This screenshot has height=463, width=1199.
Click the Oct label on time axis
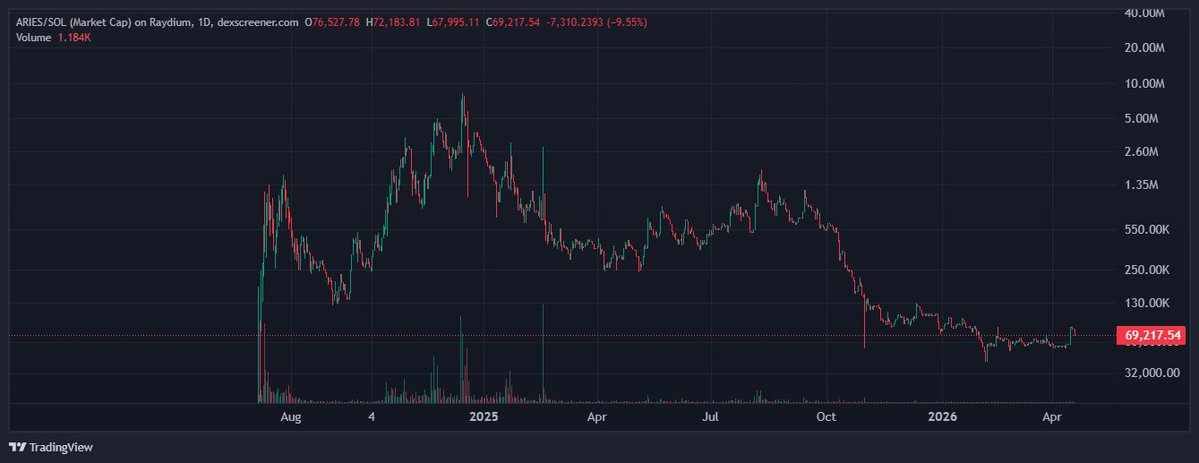pyautogui.click(x=827, y=417)
